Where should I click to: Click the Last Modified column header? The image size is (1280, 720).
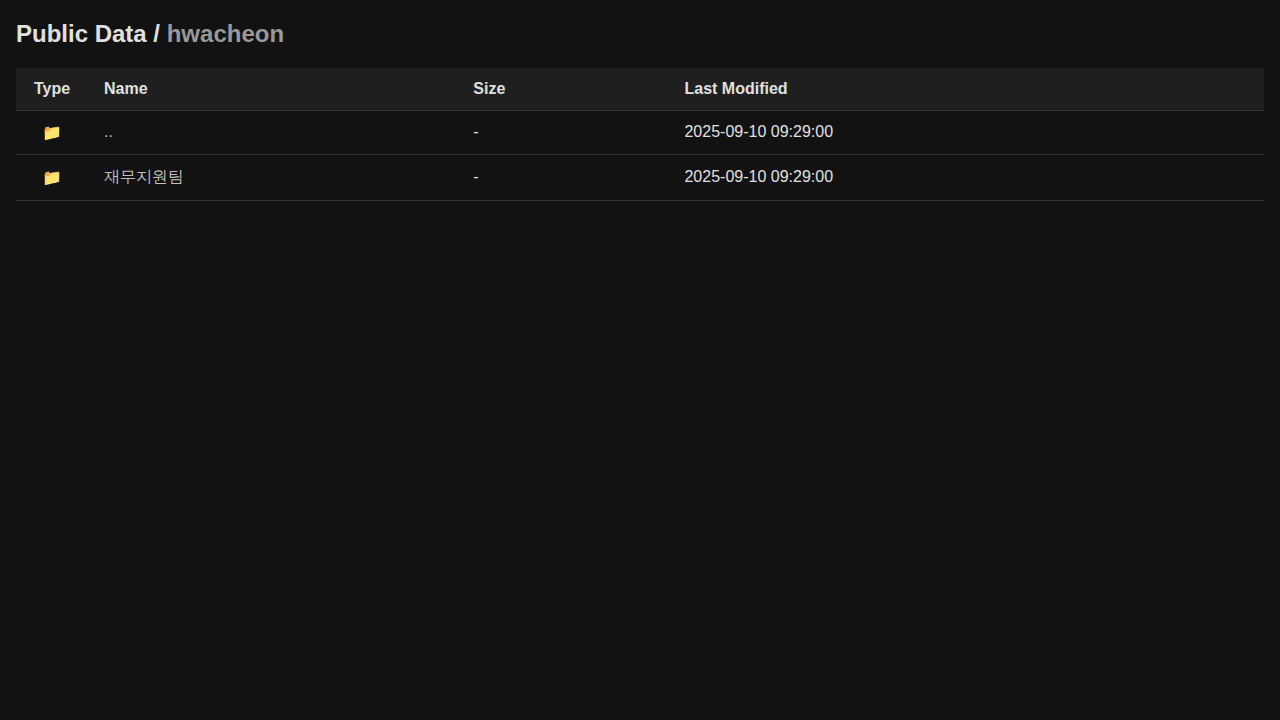pos(736,89)
